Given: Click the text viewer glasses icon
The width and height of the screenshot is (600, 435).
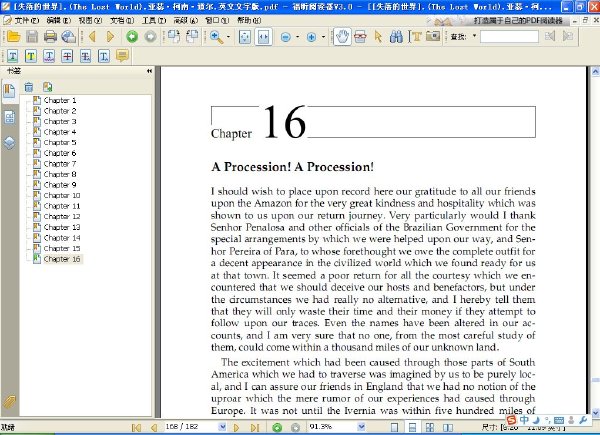Looking at the screenshot, I should 360,37.
